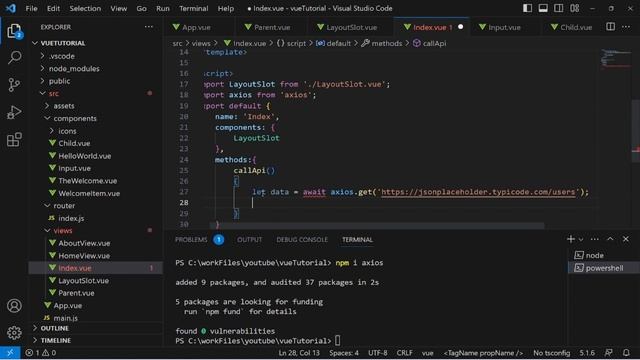Switch to the PROBLEMS panel tab

coord(191,240)
